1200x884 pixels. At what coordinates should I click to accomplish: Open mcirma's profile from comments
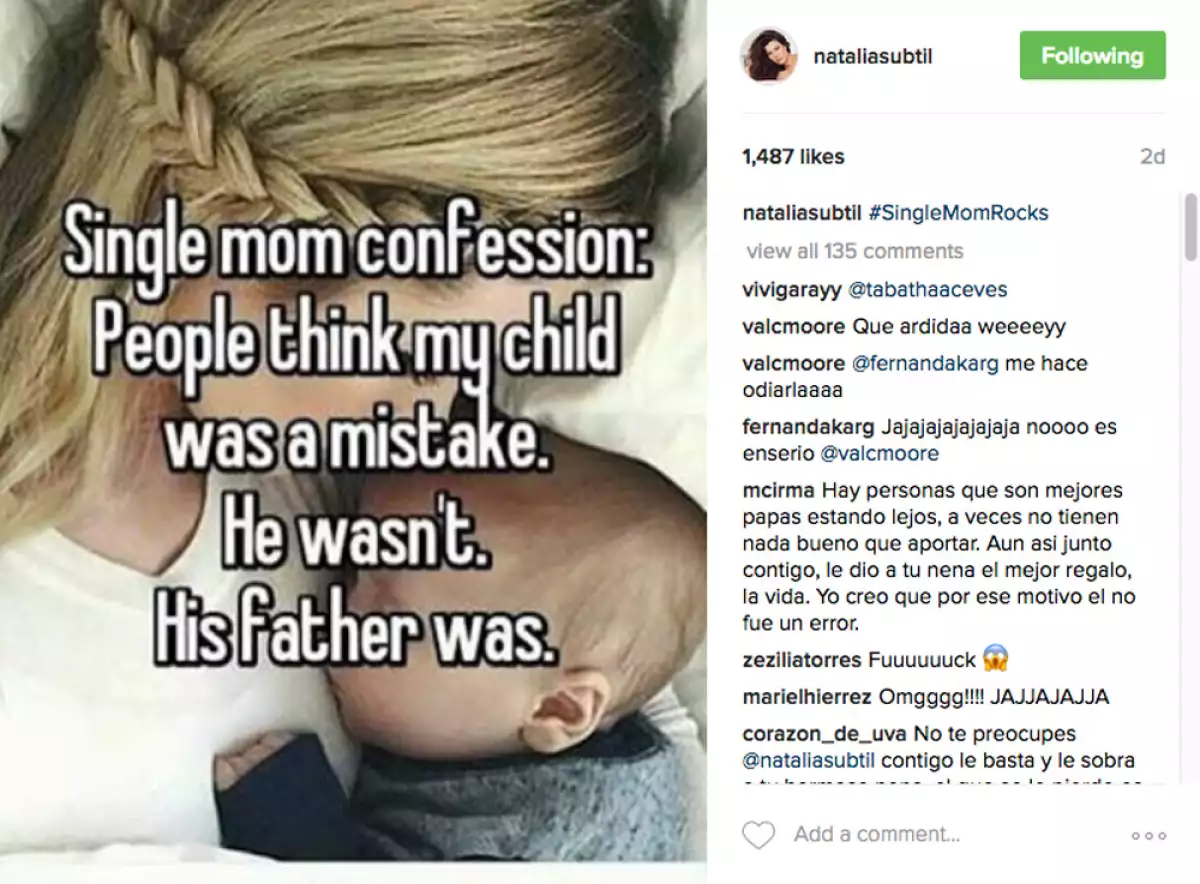pyautogui.click(x=779, y=491)
